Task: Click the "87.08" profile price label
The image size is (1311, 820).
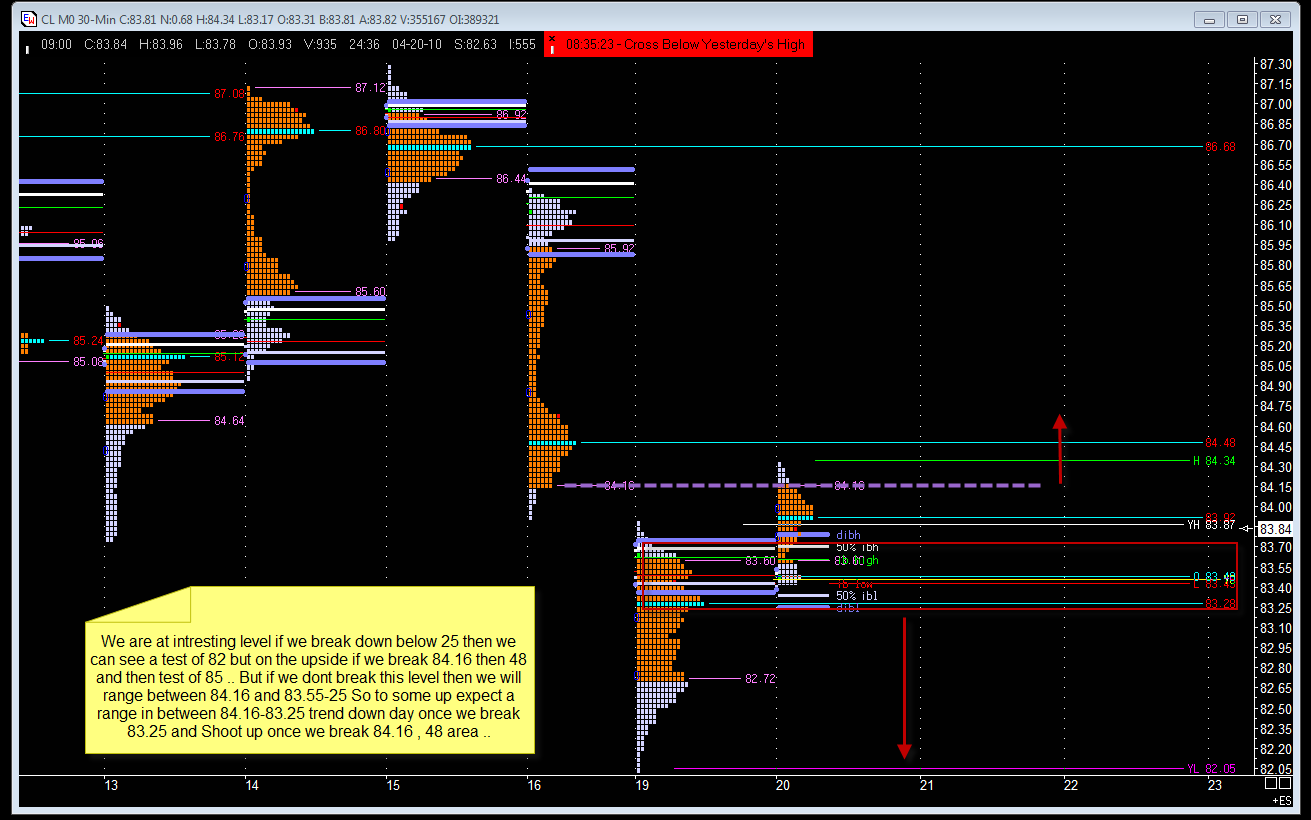Action: 229,94
